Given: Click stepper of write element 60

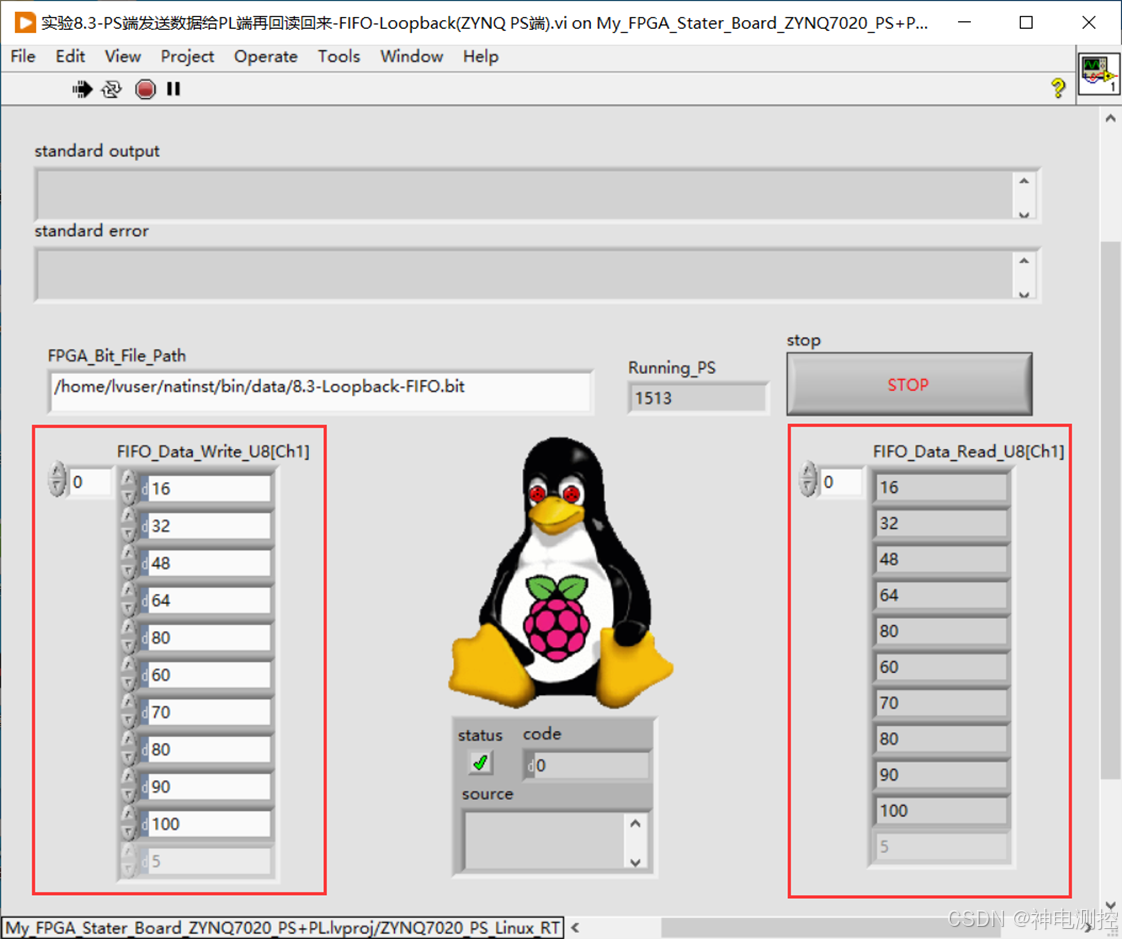Looking at the screenshot, I should [x=128, y=673].
